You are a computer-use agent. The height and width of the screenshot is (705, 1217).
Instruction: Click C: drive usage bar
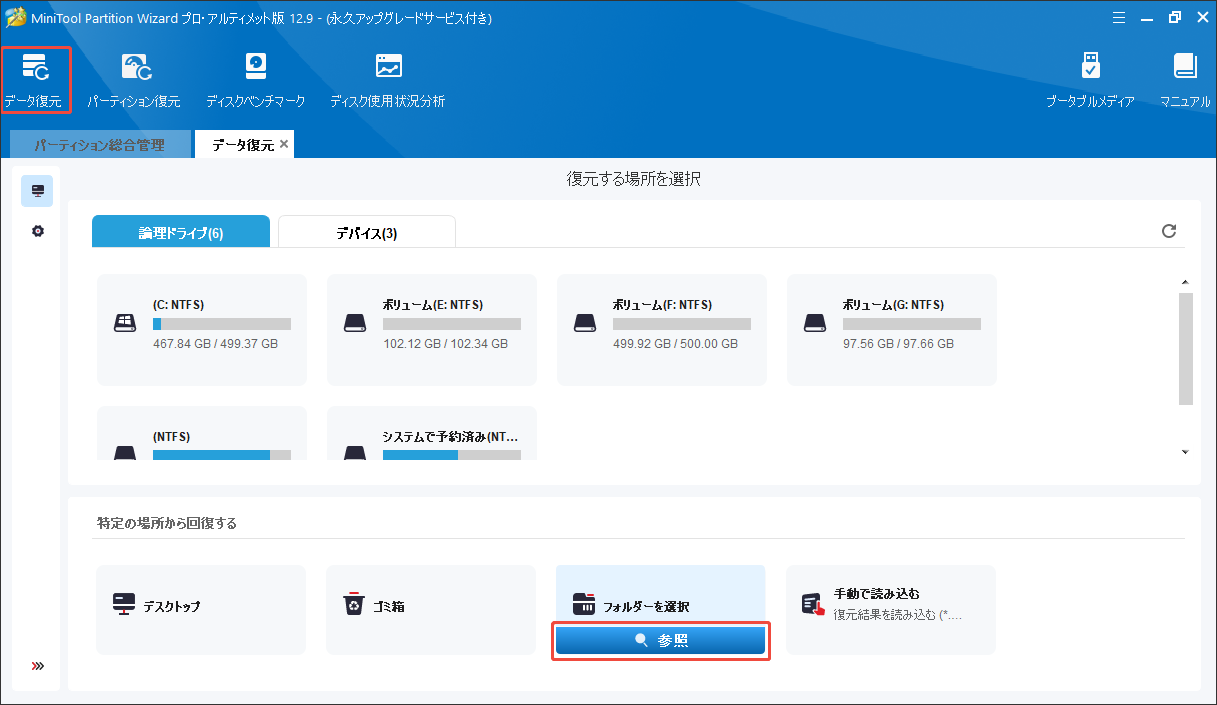[x=222, y=324]
